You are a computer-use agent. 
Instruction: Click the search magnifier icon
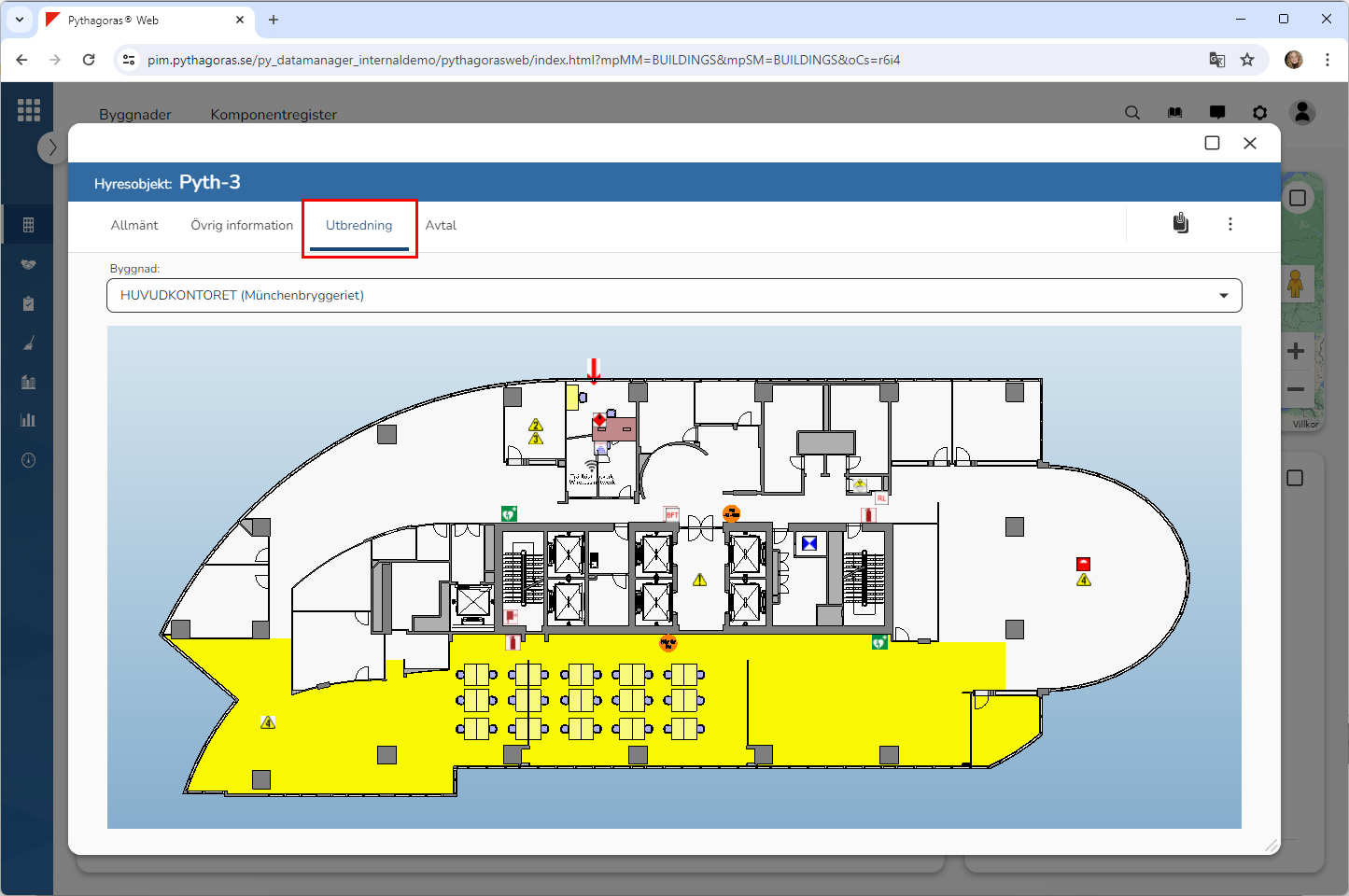coord(1132,113)
